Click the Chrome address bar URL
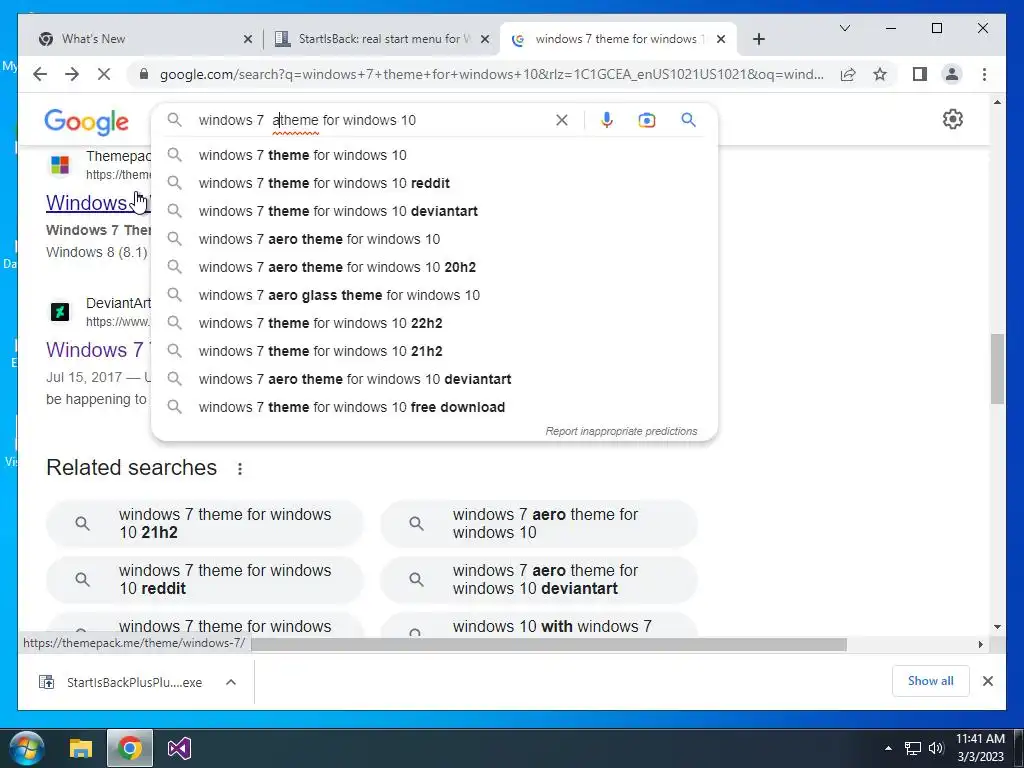This screenshot has width=1024, height=768. pyautogui.click(x=491, y=74)
